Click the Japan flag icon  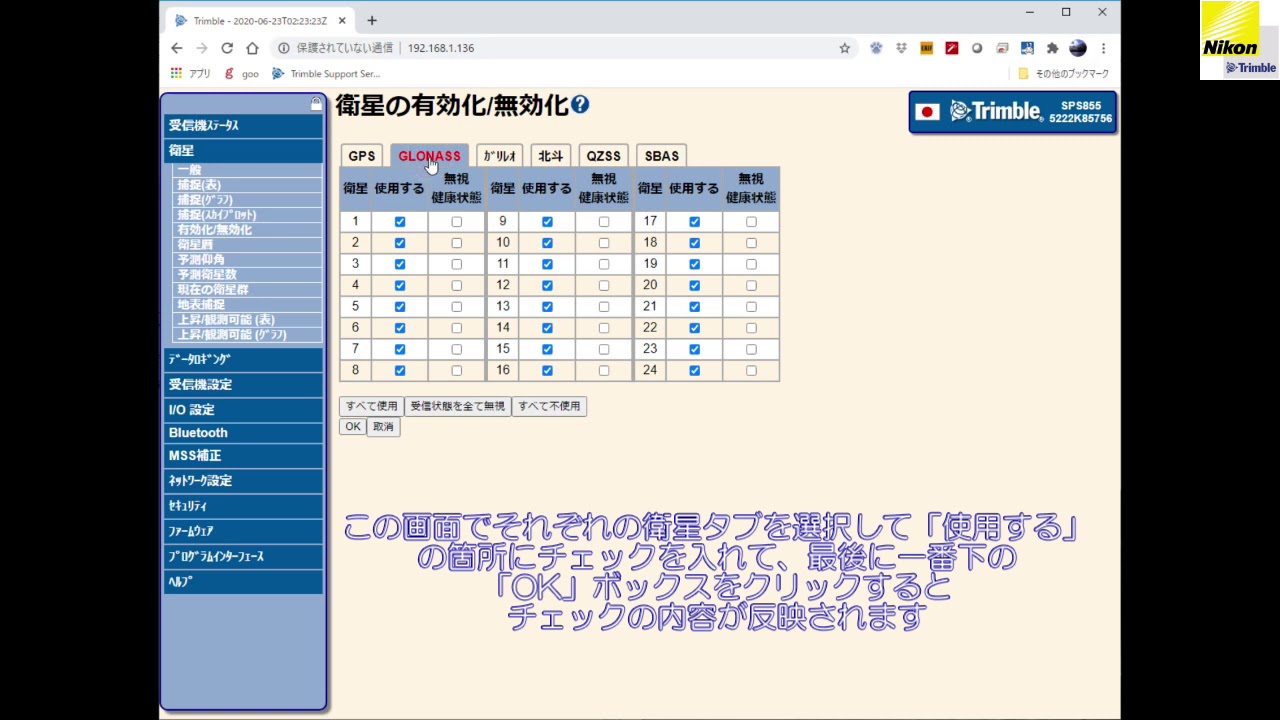[x=927, y=112]
